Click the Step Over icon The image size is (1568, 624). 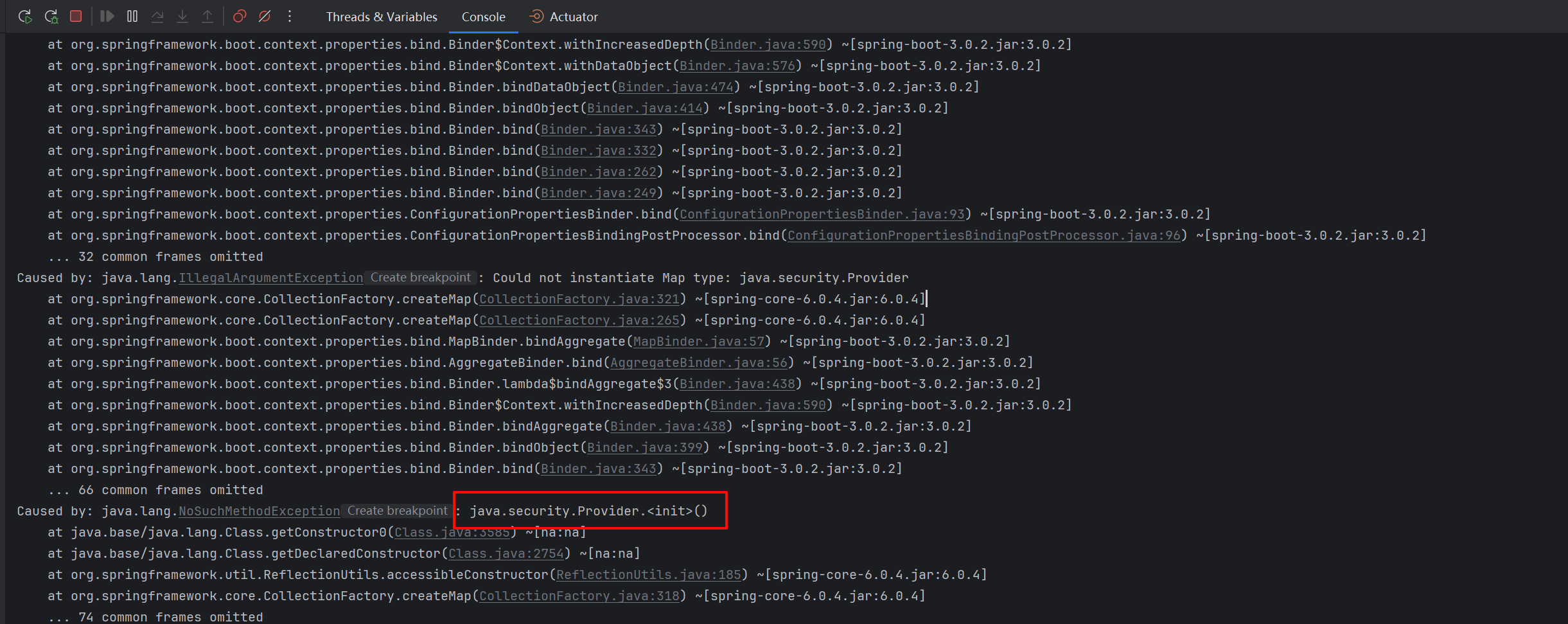point(157,16)
